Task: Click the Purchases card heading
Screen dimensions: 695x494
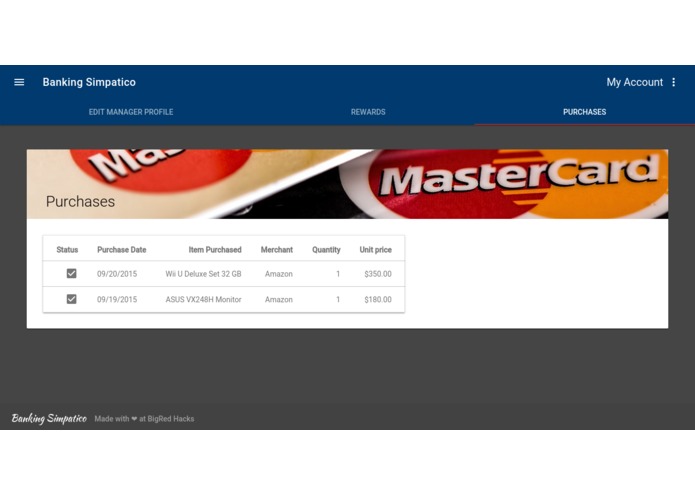Action: [x=80, y=202]
